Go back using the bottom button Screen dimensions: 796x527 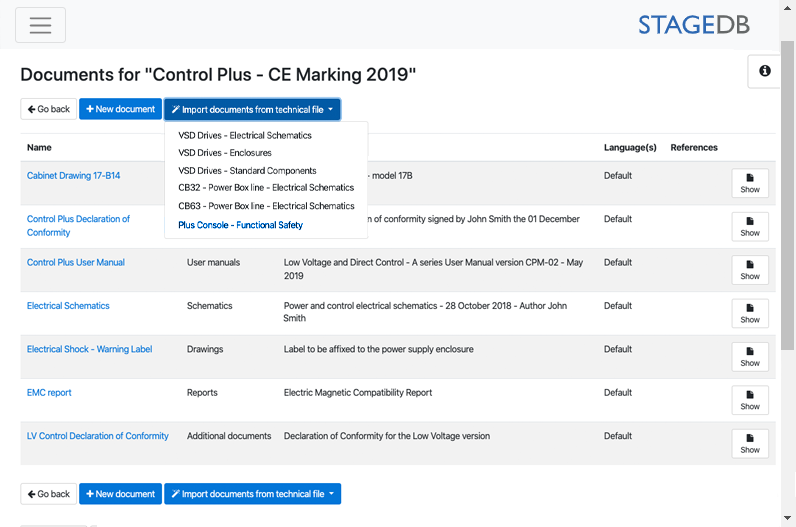pyautogui.click(x=49, y=494)
